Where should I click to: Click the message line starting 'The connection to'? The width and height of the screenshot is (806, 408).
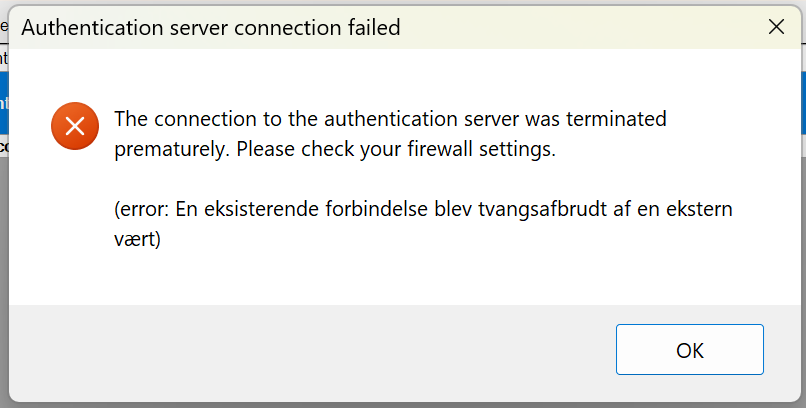[390, 120]
